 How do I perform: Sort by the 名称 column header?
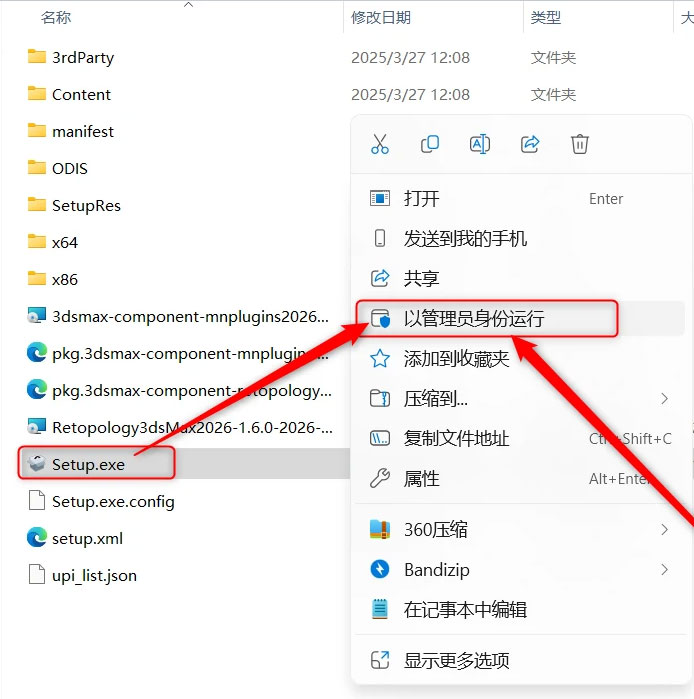[x=56, y=17]
